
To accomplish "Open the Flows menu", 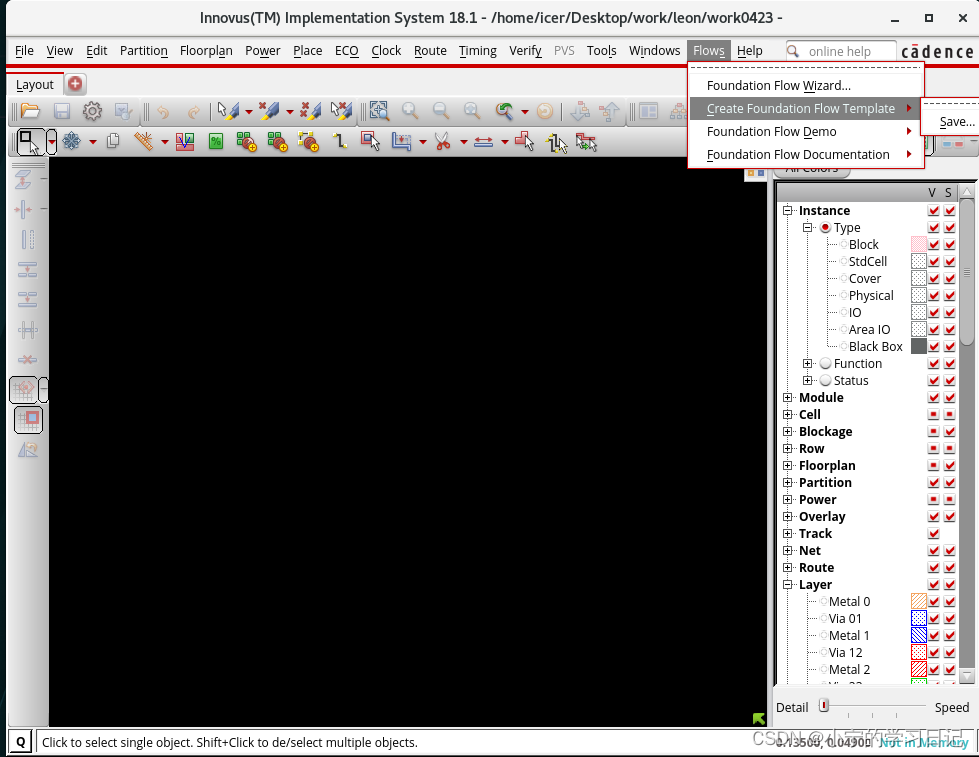I will (x=709, y=50).
